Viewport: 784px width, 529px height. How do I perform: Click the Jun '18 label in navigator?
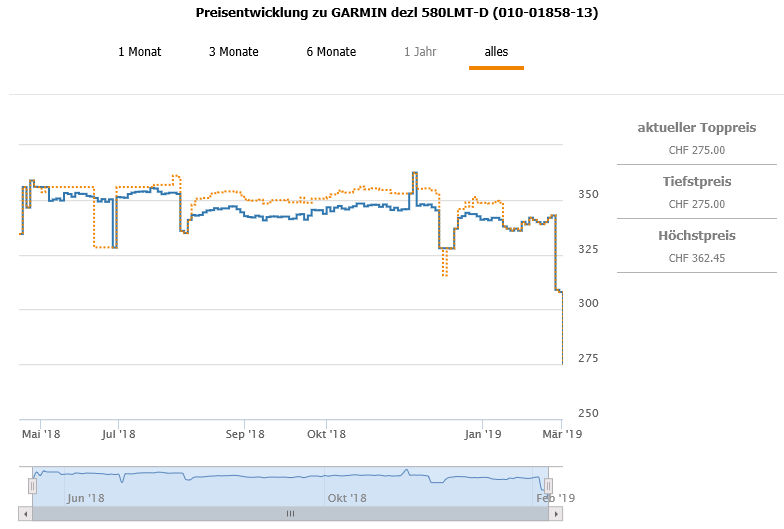[86, 498]
